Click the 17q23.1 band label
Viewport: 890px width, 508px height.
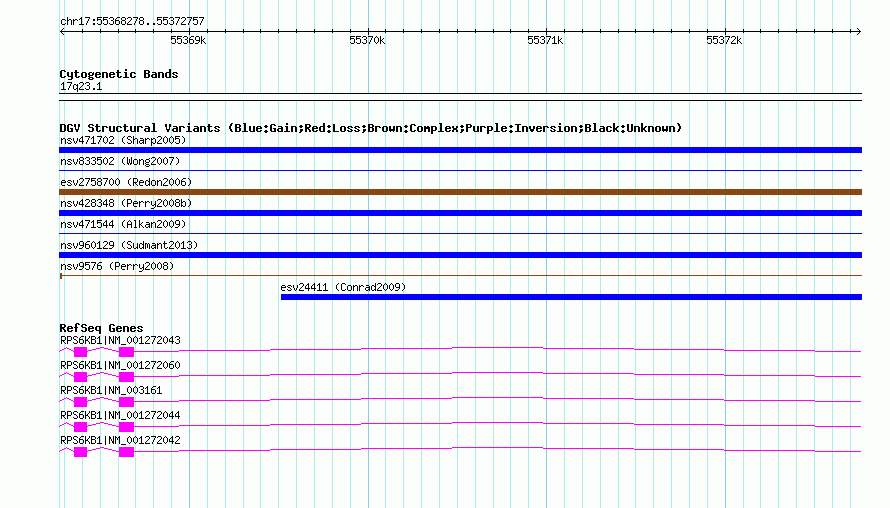81,86
